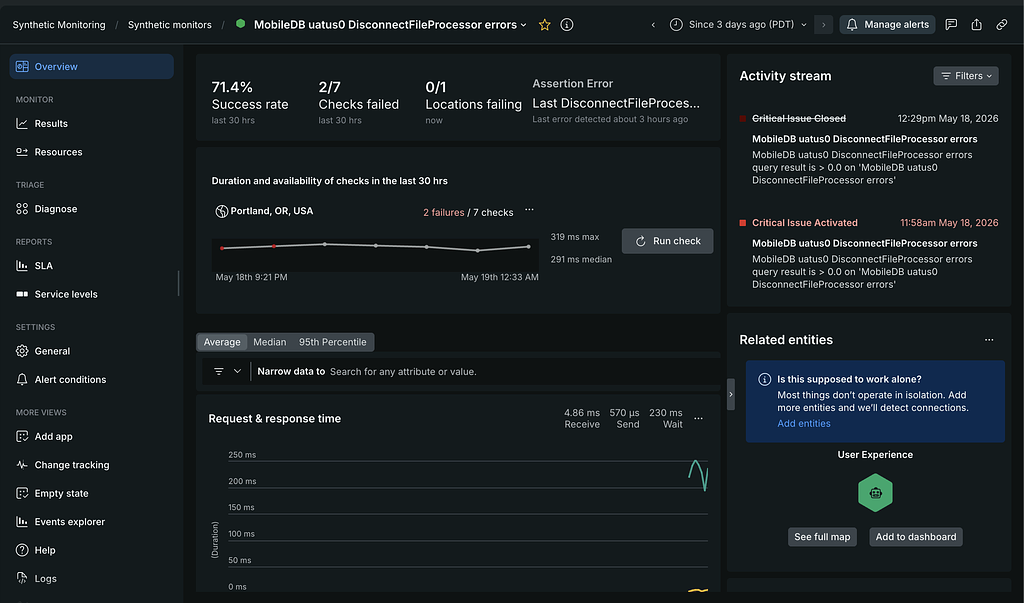Click the Events explorer icon
The width and height of the screenshot is (1024, 603).
click(x=22, y=522)
